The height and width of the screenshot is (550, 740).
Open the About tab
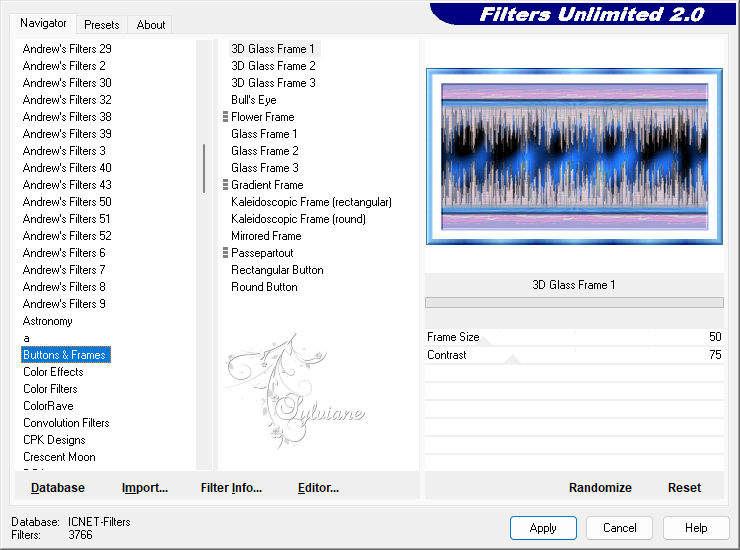pyautogui.click(x=151, y=25)
